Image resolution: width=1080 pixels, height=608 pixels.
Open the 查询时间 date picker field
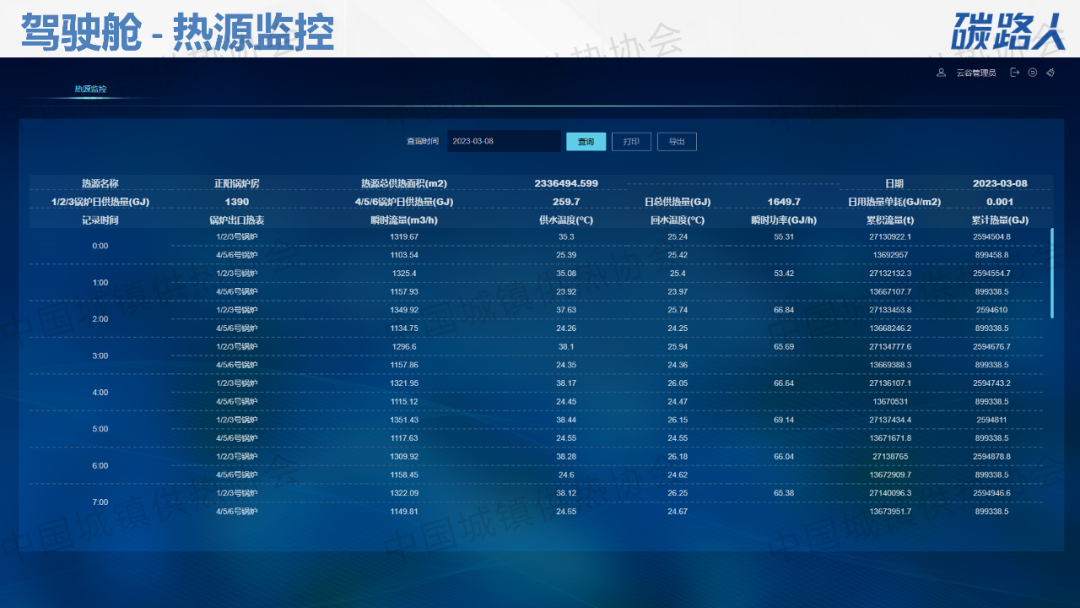pyautogui.click(x=502, y=142)
